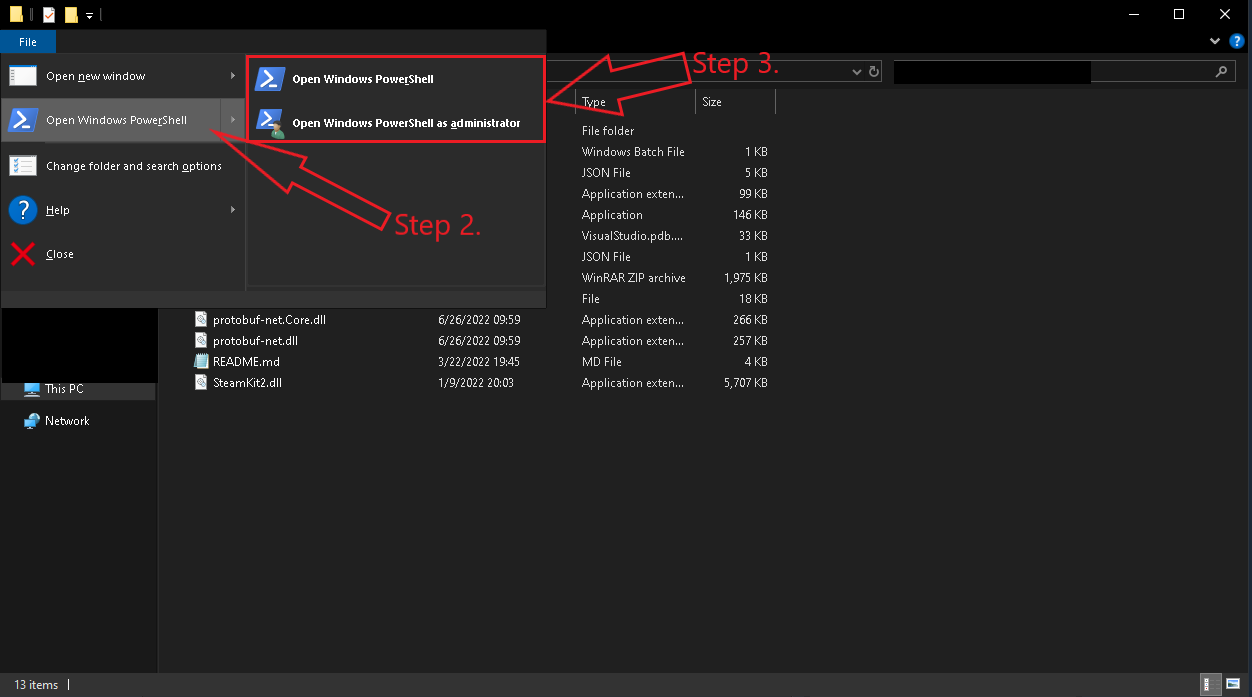Click the 'Open new window' icon

click(x=24, y=76)
